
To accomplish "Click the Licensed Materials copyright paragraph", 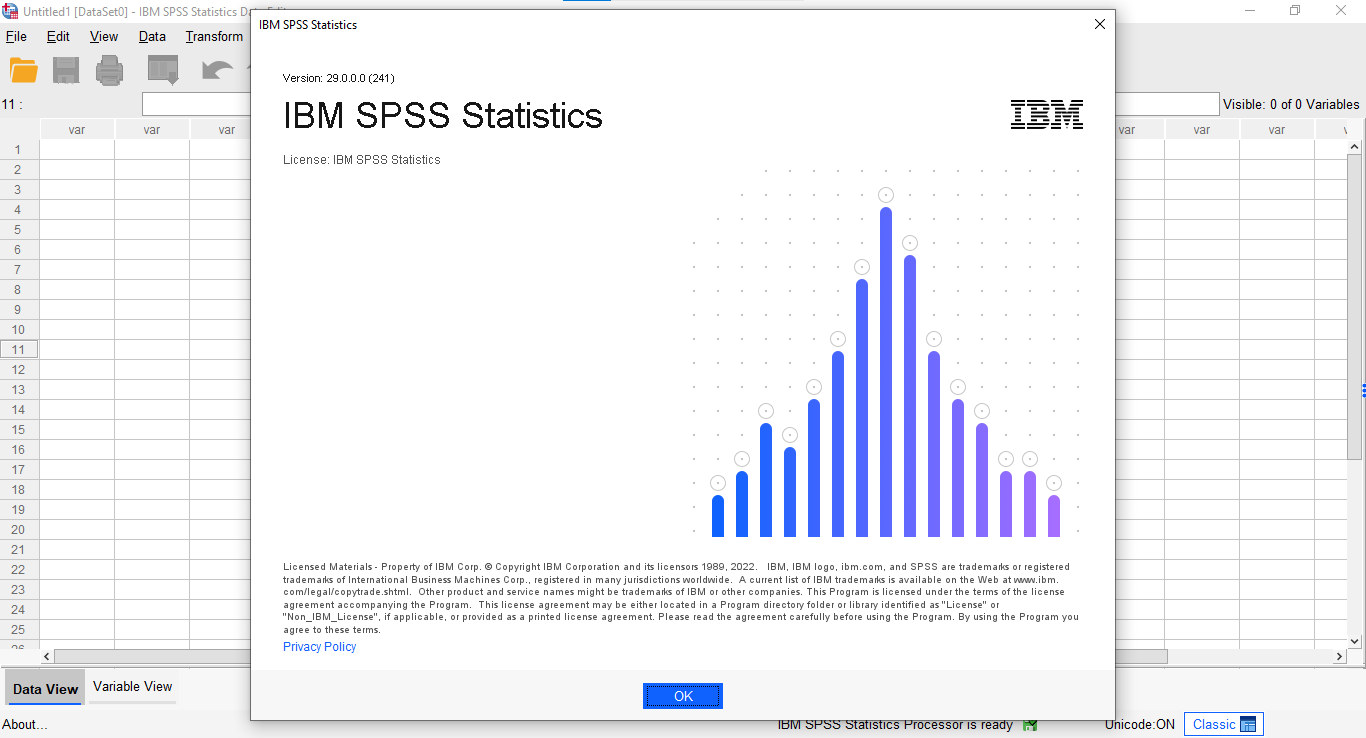I will click(681, 598).
